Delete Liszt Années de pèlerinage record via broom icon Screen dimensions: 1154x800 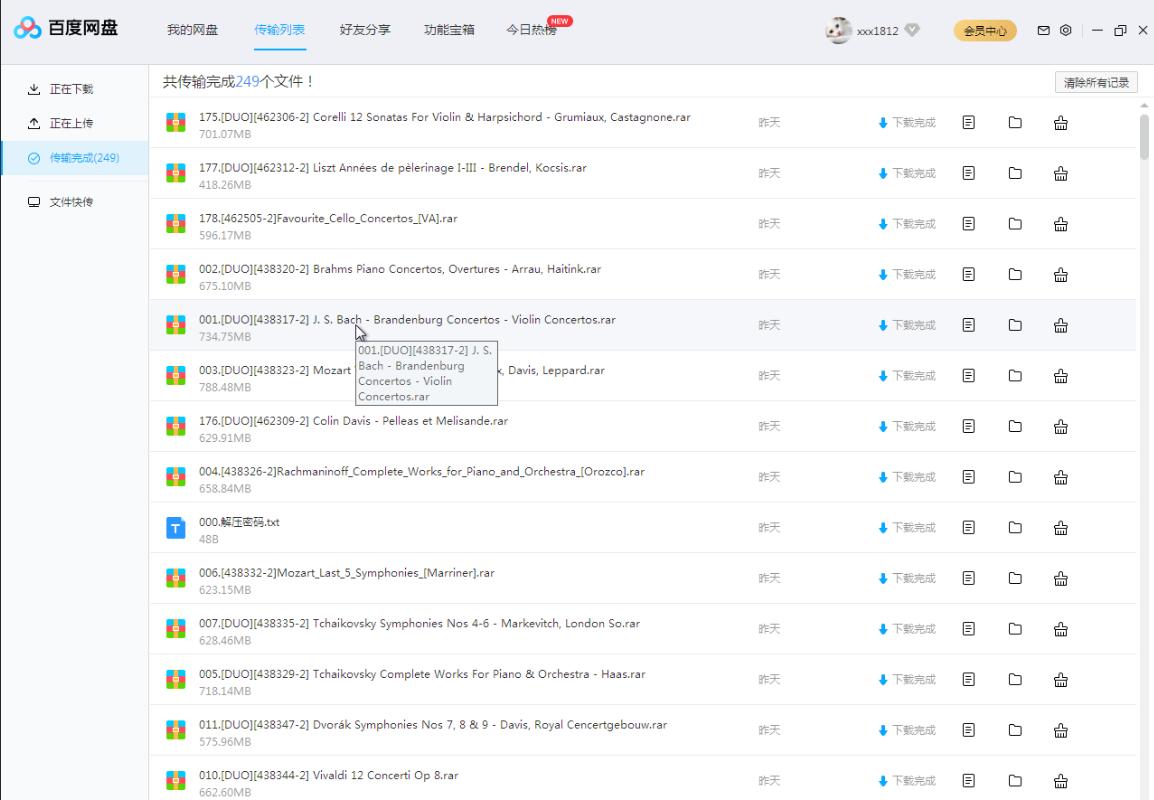click(x=1060, y=172)
